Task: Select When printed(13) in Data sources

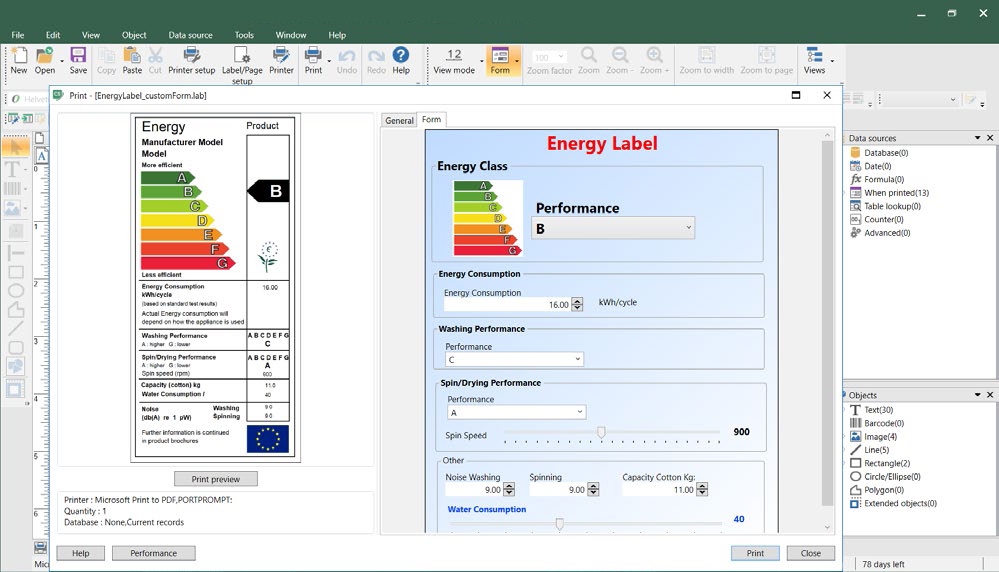Action: [895, 193]
